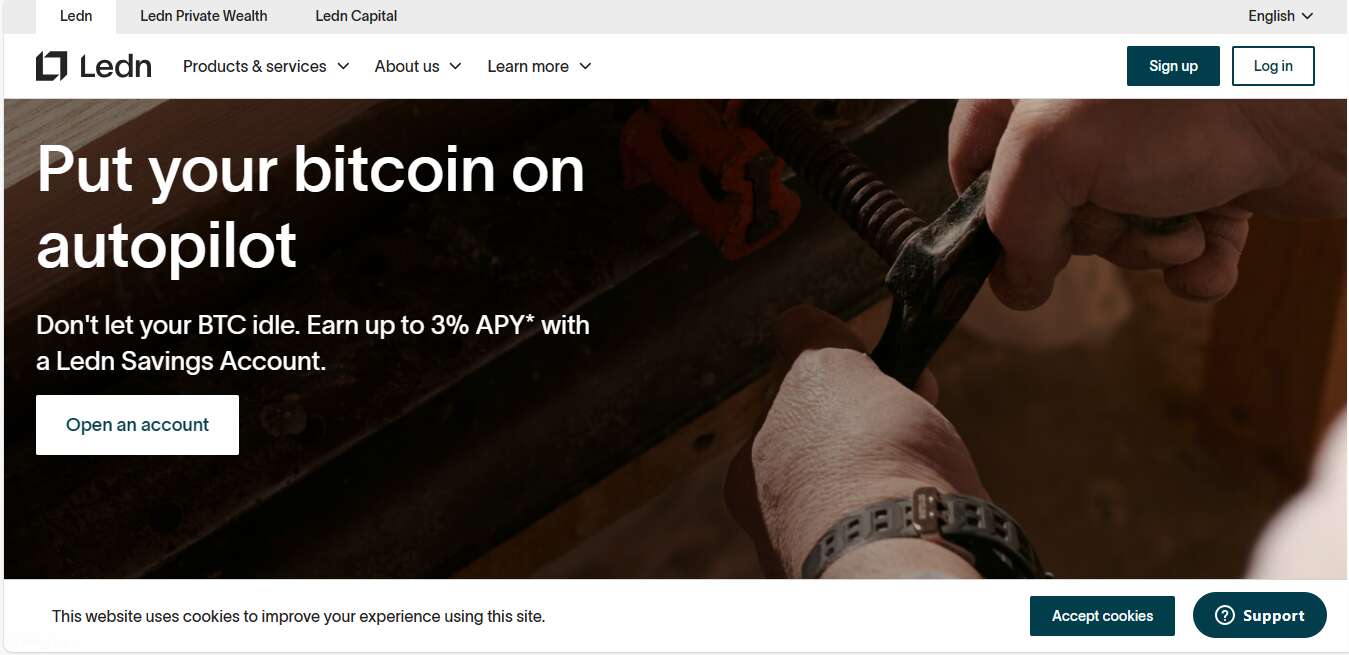Expand the Learn more chevron
This screenshot has height=655, width=1349.
tap(585, 66)
